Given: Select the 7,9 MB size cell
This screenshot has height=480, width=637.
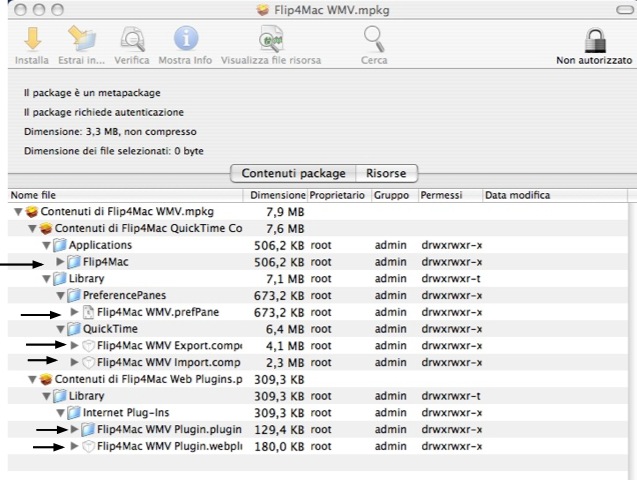Looking at the screenshot, I should pyautogui.click(x=285, y=212).
